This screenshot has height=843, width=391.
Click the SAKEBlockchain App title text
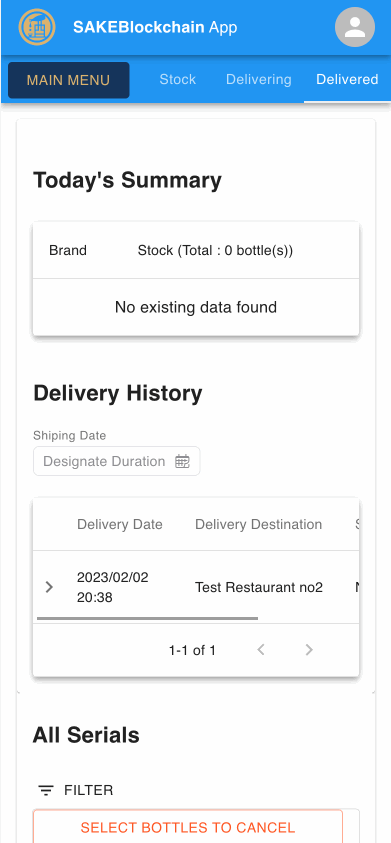155,27
